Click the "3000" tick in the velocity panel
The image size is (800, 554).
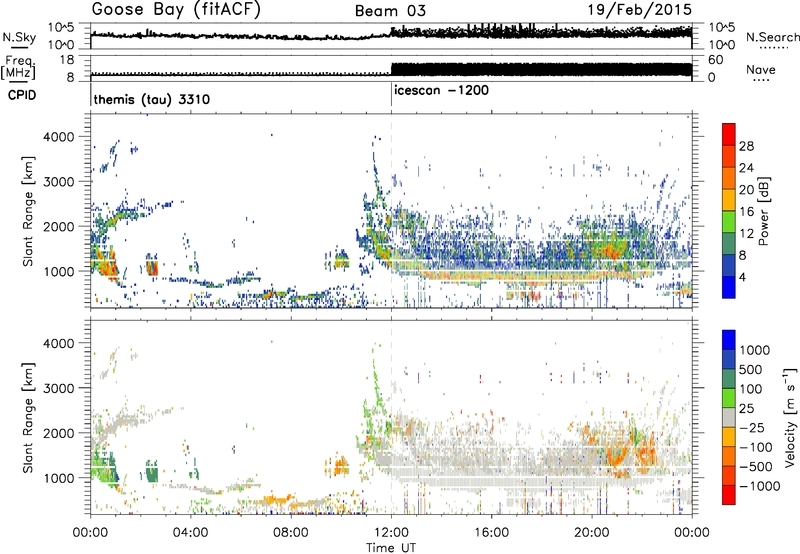click(x=59, y=388)
